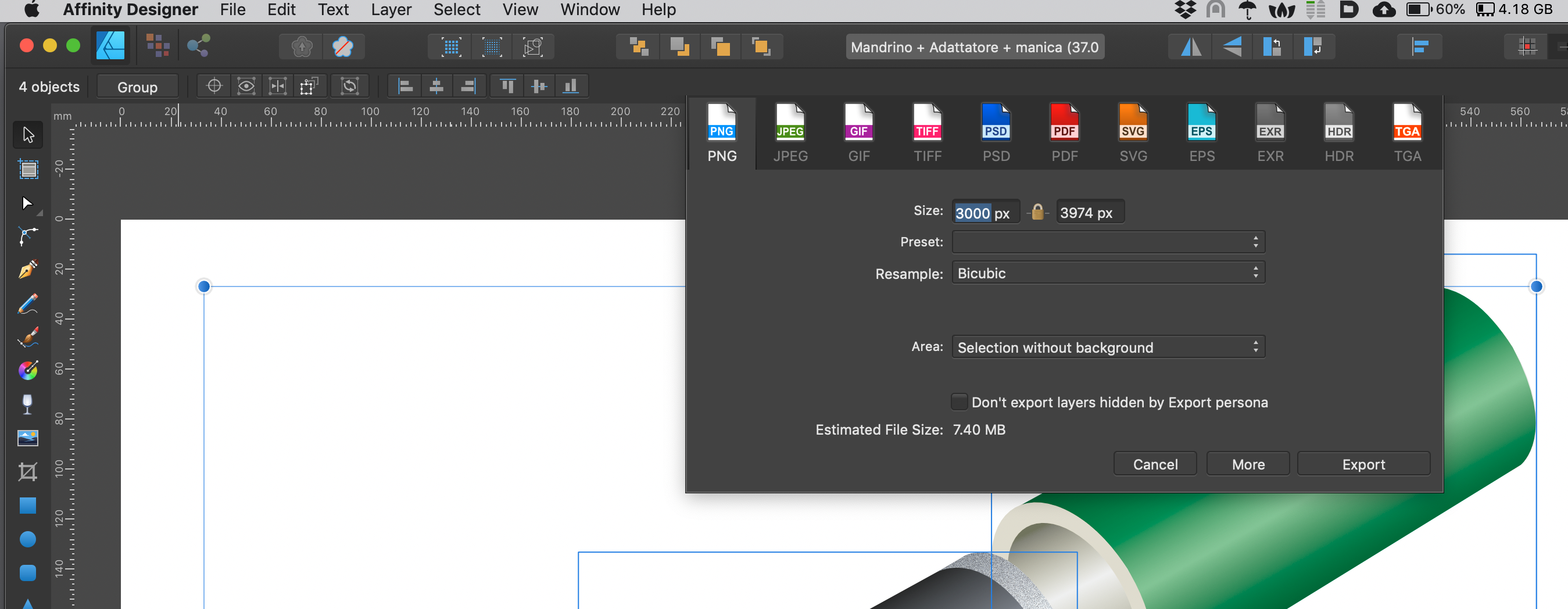Screen dimensions: 1568x609
Task: Select the Rounded Rectangle tool
Action: [x=28, y=573]
